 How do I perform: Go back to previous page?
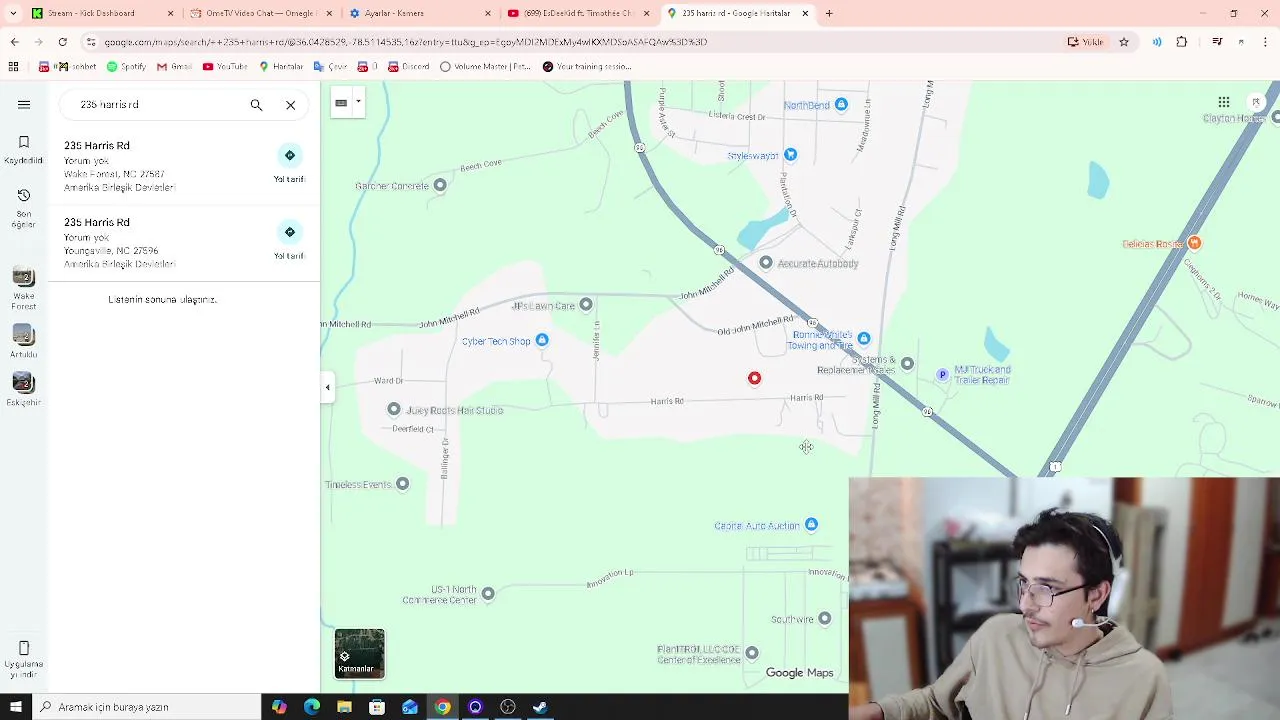point(14,42)
